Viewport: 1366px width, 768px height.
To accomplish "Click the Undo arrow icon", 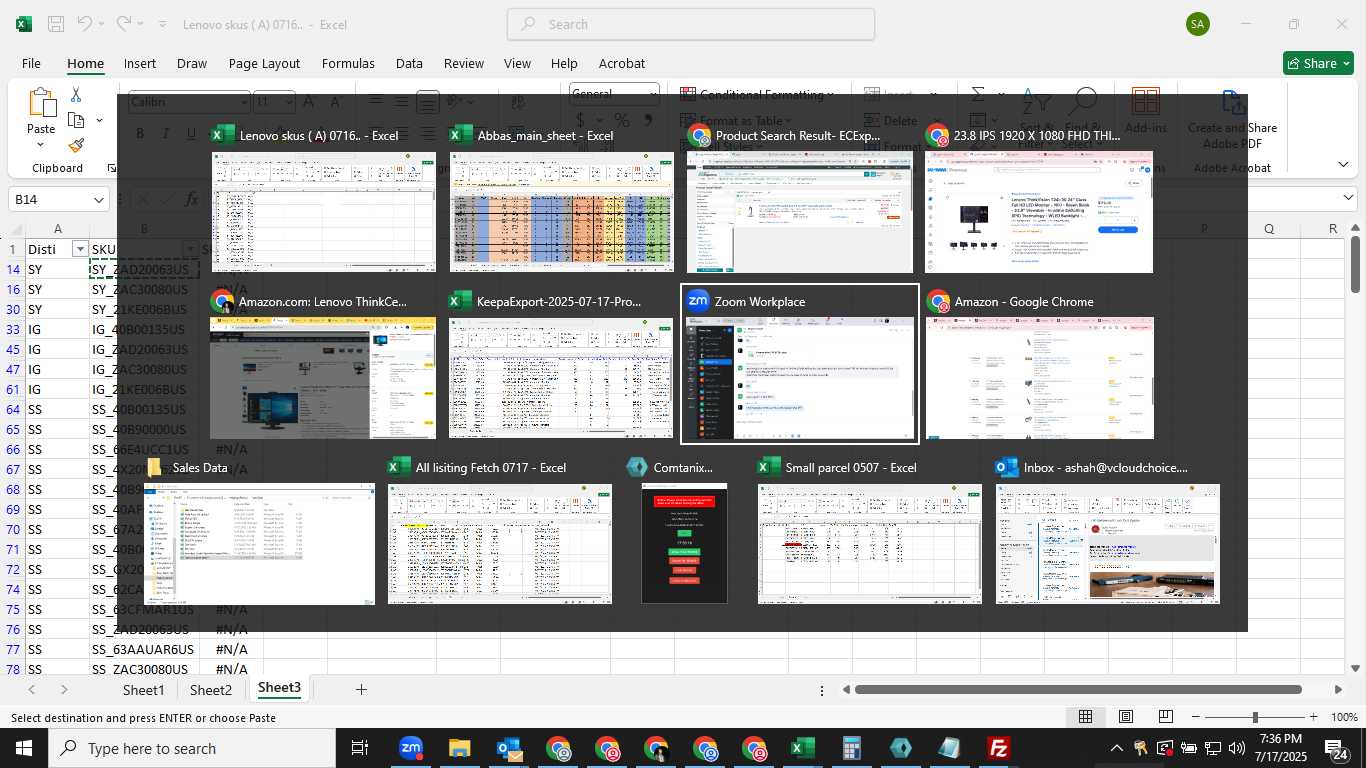I will (85, 24).
